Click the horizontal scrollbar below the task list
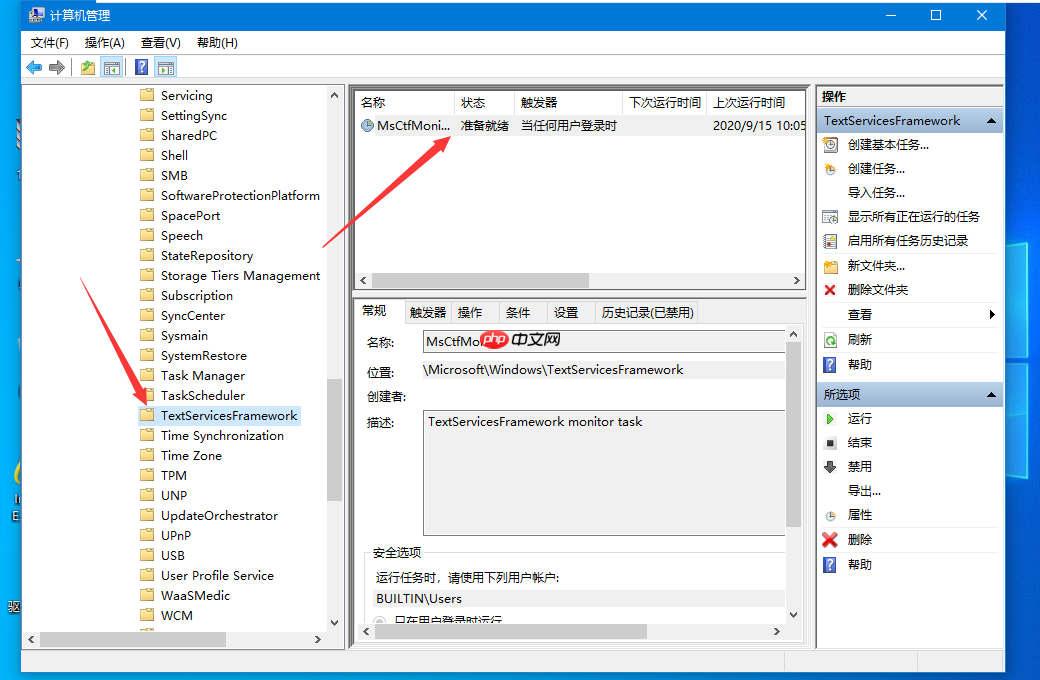The height and width of the screenshot is (680, 1040). tap(480, 281)
